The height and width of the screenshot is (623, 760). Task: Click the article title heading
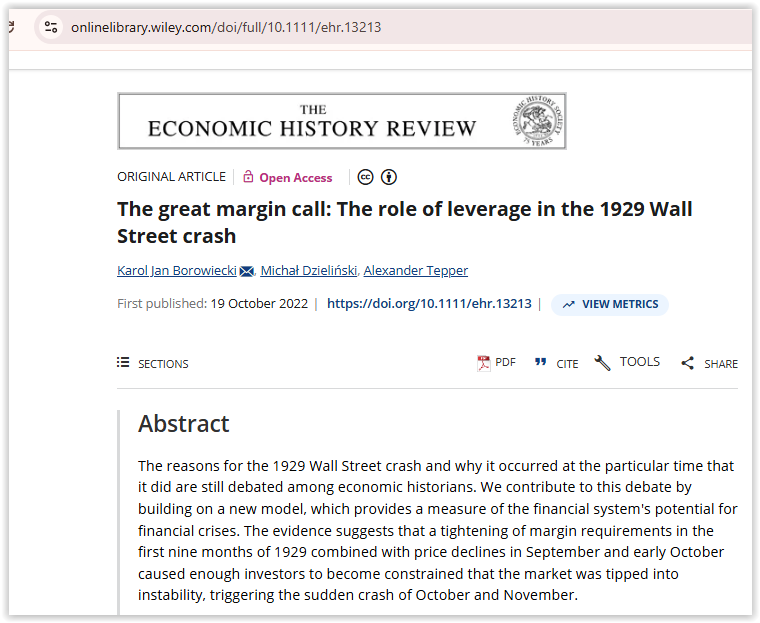pos(405,223)
